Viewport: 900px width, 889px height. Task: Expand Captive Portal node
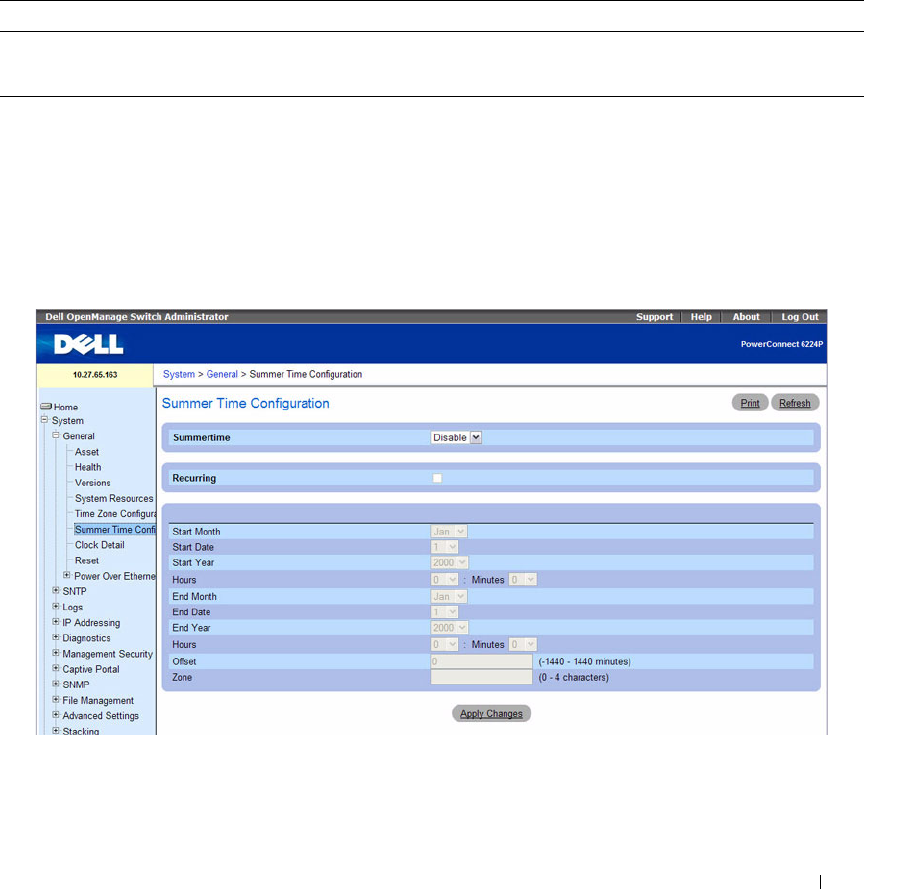click(56, 668)
